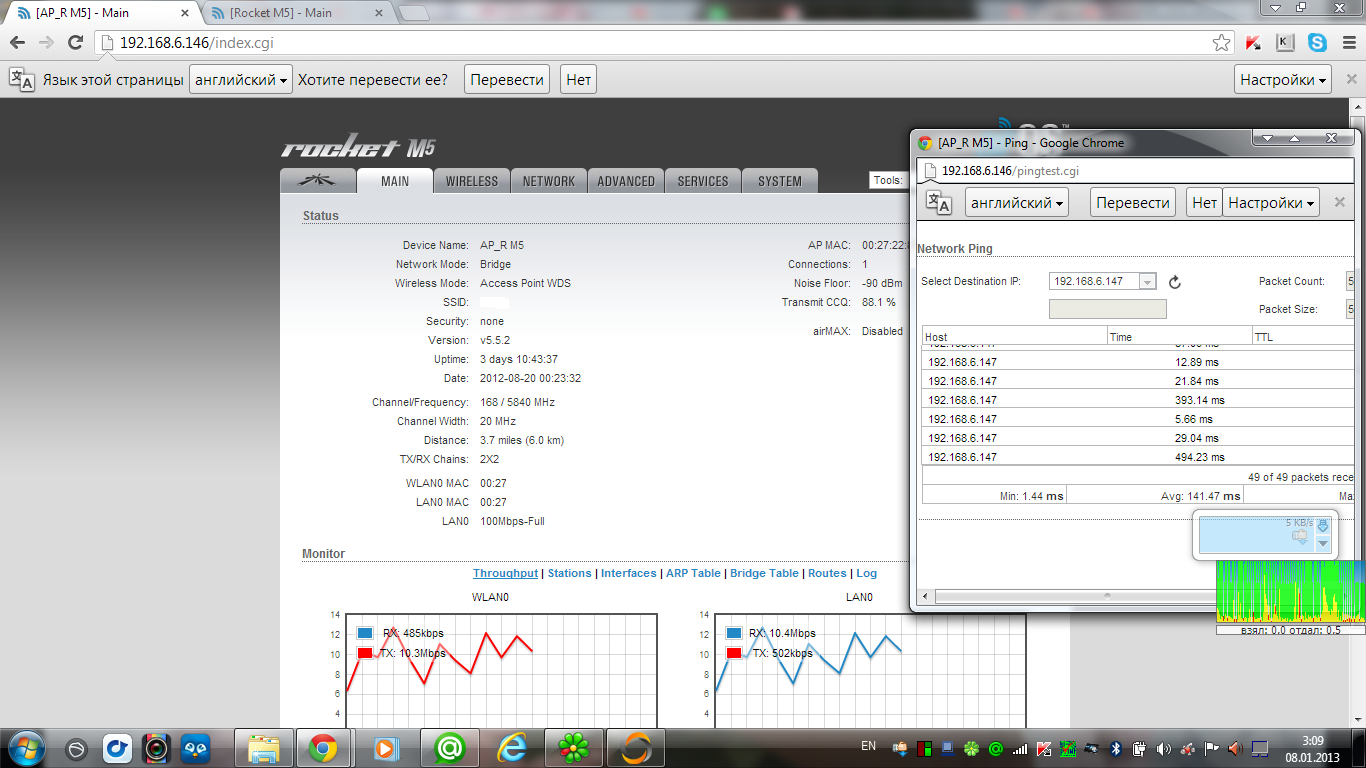Click the blue RX legend swatch on LAN0 chart
The image size is (1366, 768).
point(734,633)
